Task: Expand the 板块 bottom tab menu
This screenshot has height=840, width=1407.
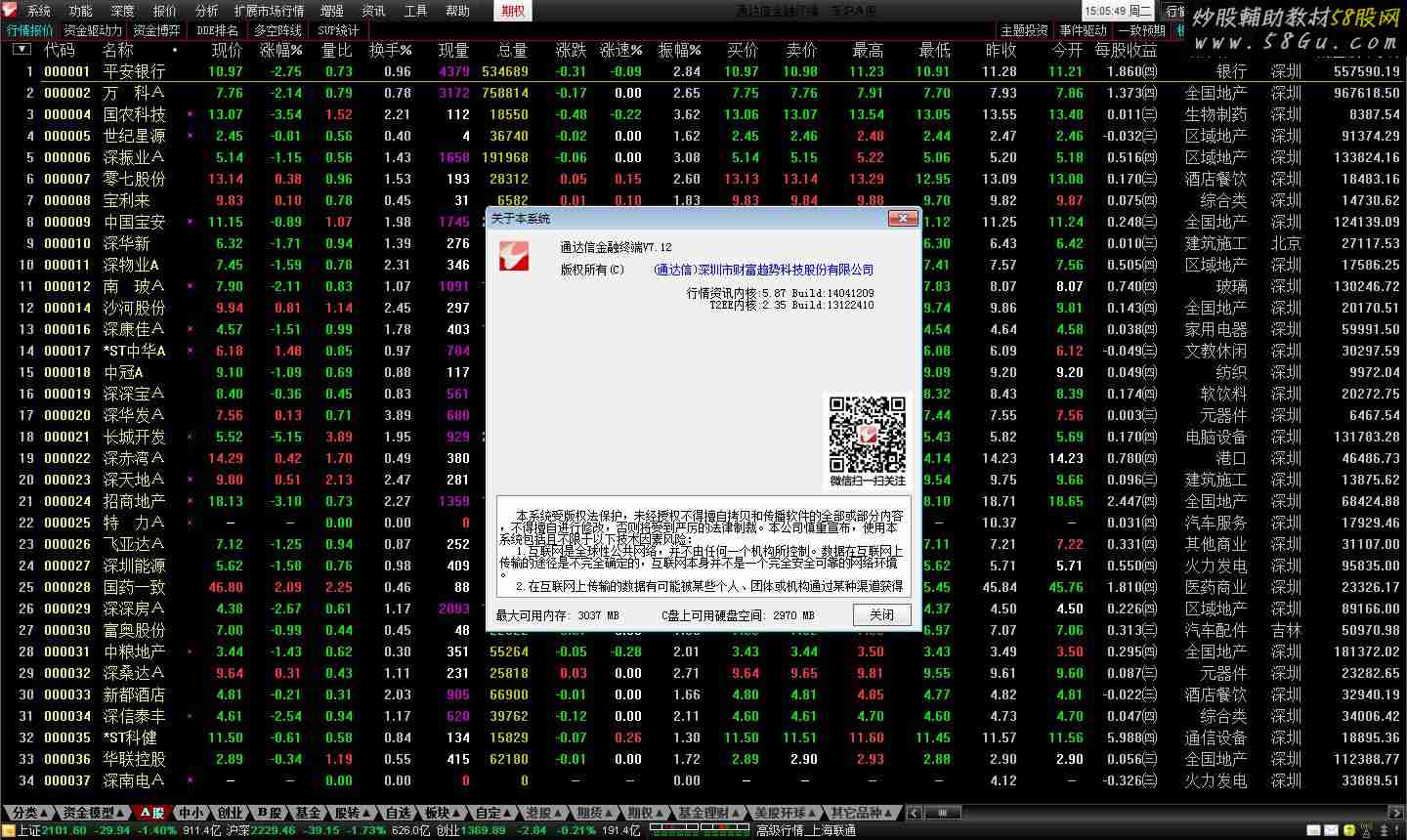Action: (443, 813)
